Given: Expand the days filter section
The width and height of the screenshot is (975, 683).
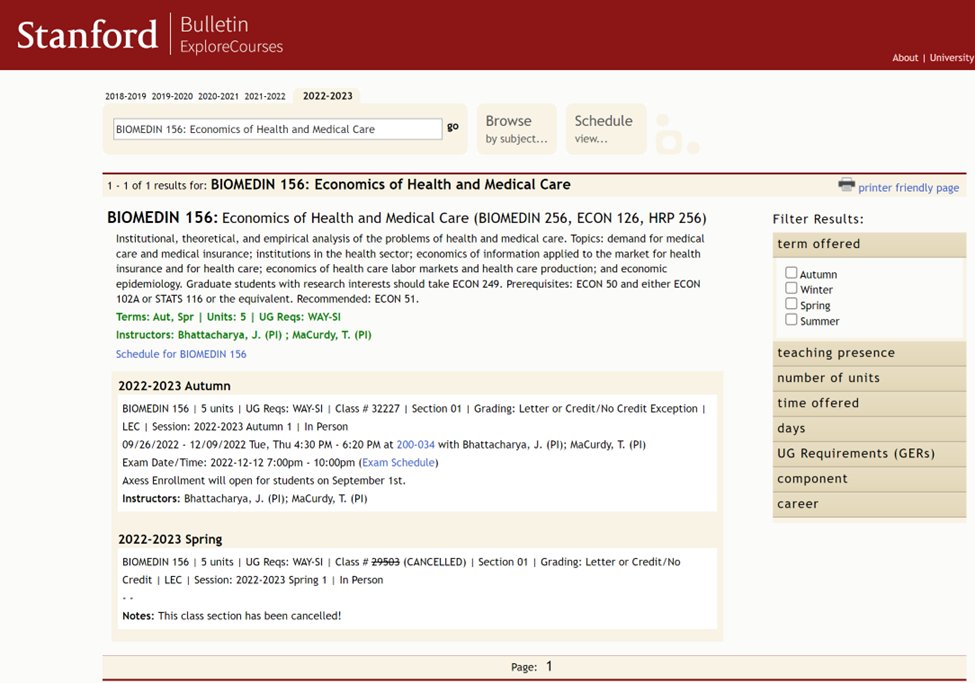Looking at the screenshot, I should [x=869, y=429].
